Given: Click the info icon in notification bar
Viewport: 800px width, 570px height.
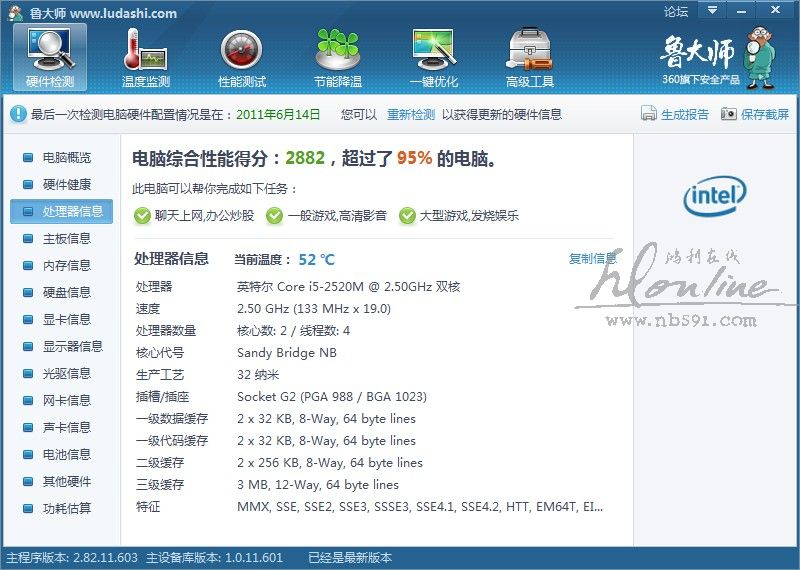Looking at the screenshot, I should [x=18, y=114].
